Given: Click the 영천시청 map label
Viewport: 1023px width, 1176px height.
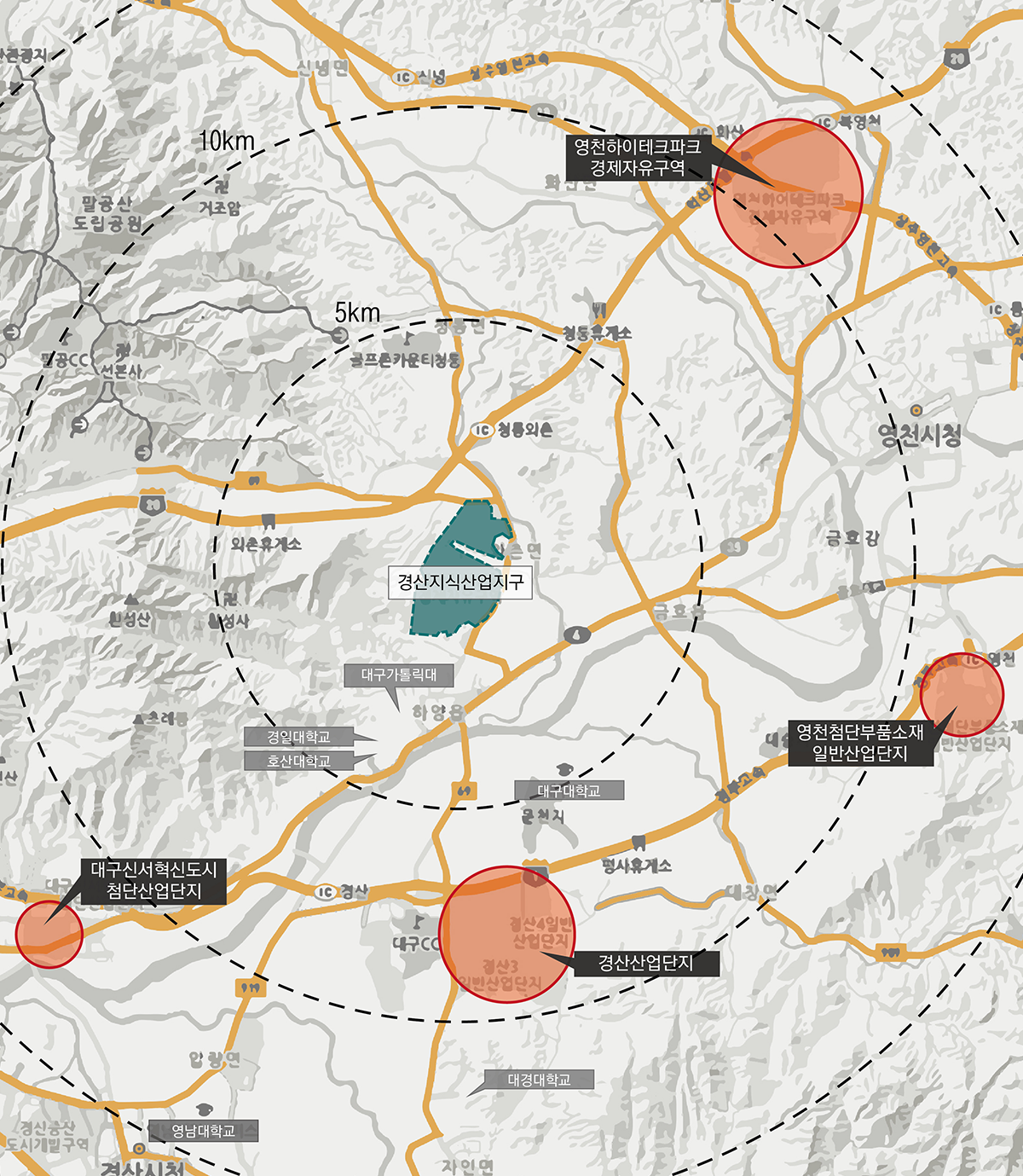Looking at the screenshot, I should (920, 436).
